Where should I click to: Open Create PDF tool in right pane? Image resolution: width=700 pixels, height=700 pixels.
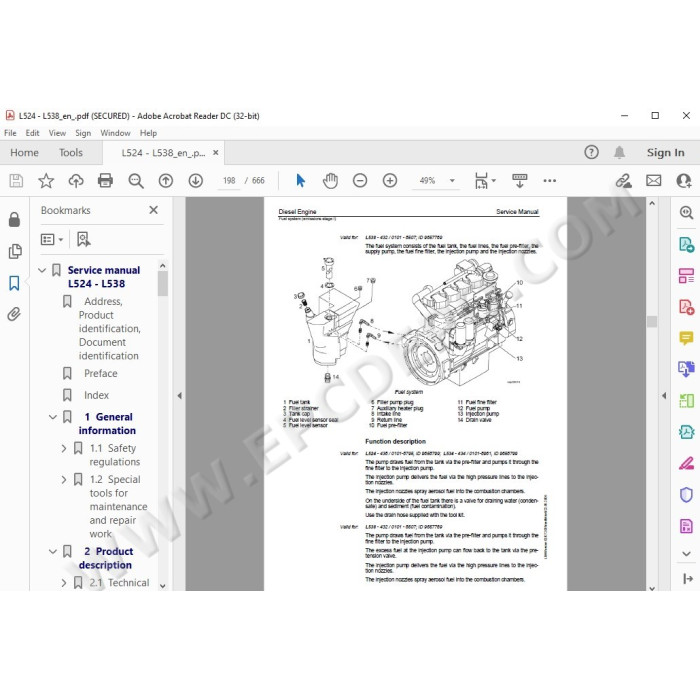coord(686,307)
